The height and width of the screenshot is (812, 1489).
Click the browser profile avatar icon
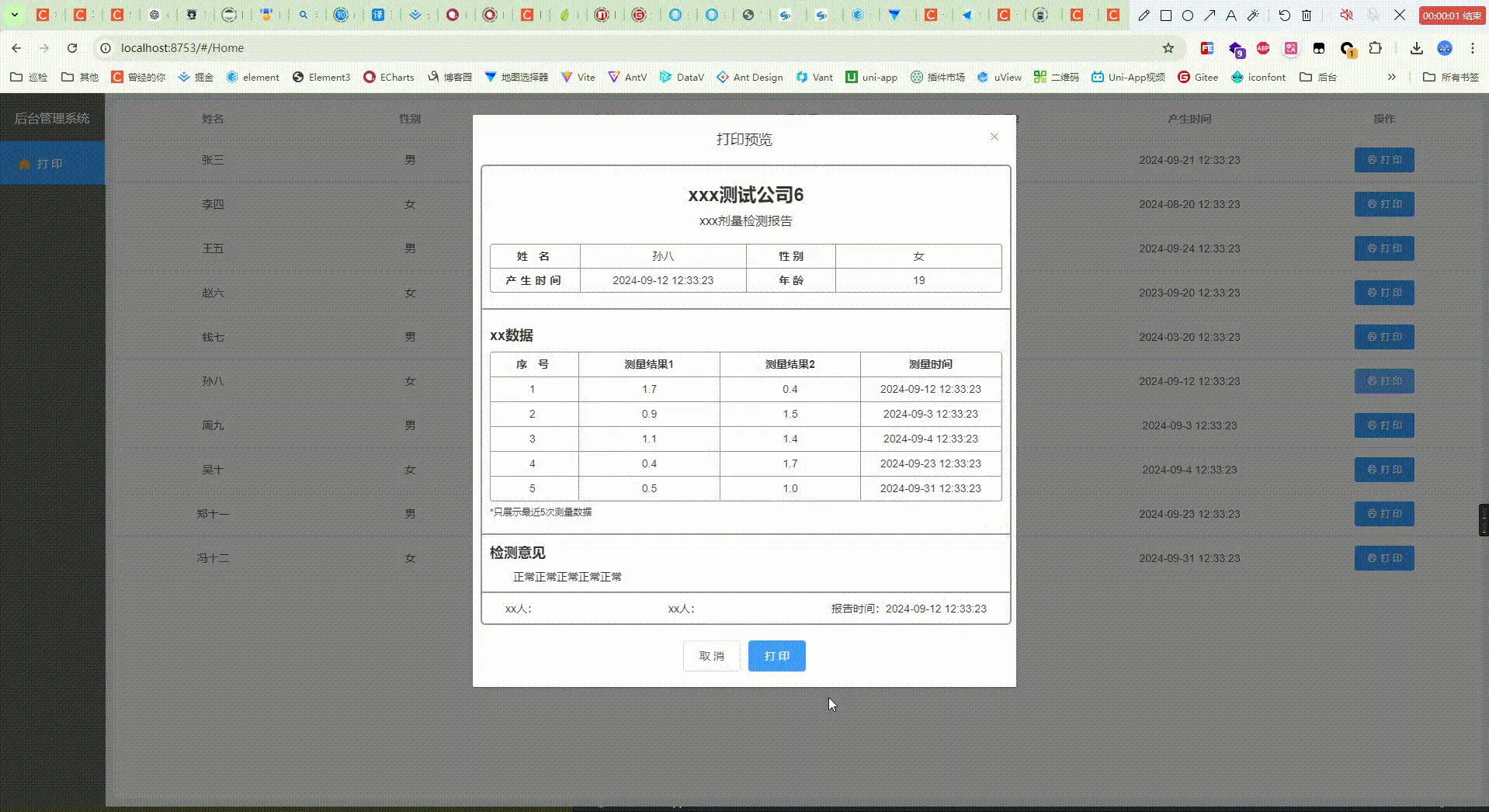pos(1444,48)
